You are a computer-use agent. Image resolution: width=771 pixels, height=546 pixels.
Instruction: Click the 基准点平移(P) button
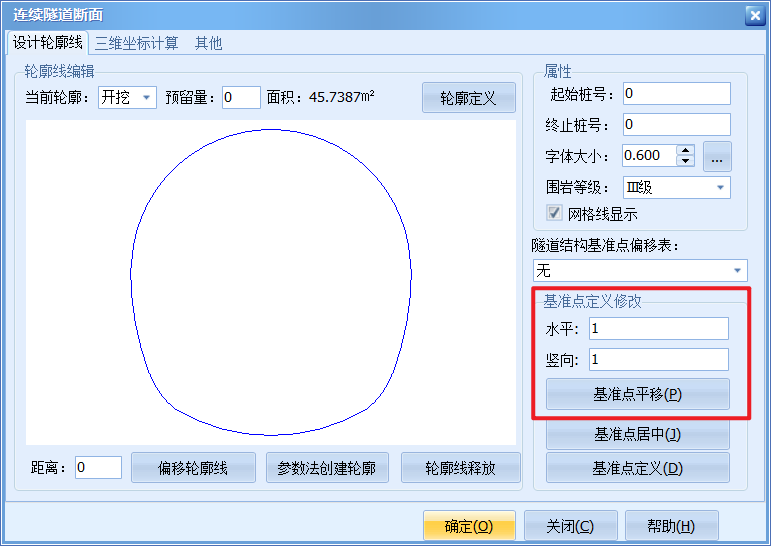tap(638, 394)
